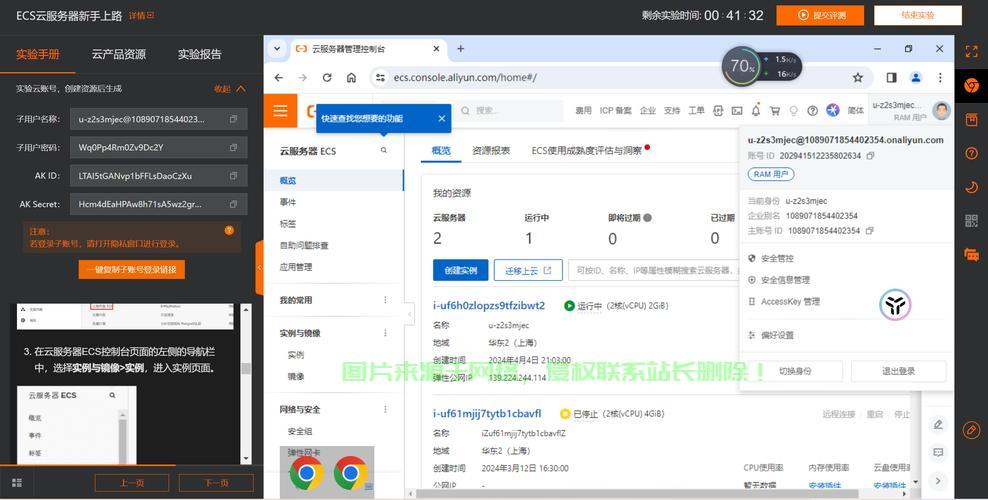Open the 资源报表 tab
988x500 pixels.
[491, 151]
